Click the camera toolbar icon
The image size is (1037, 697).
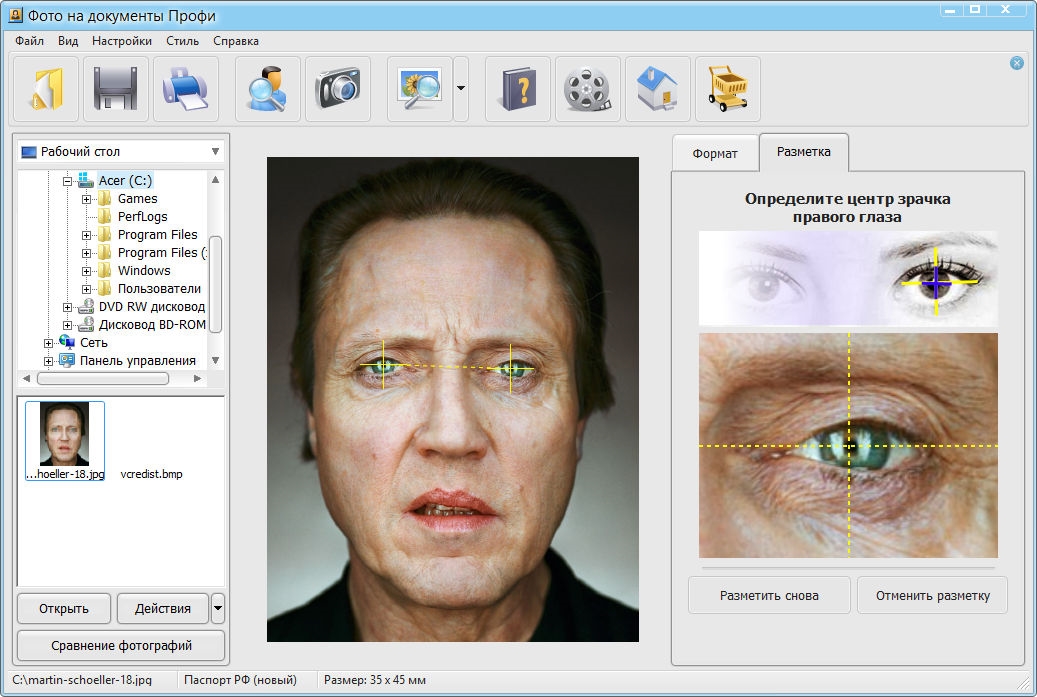click(338, 89)
